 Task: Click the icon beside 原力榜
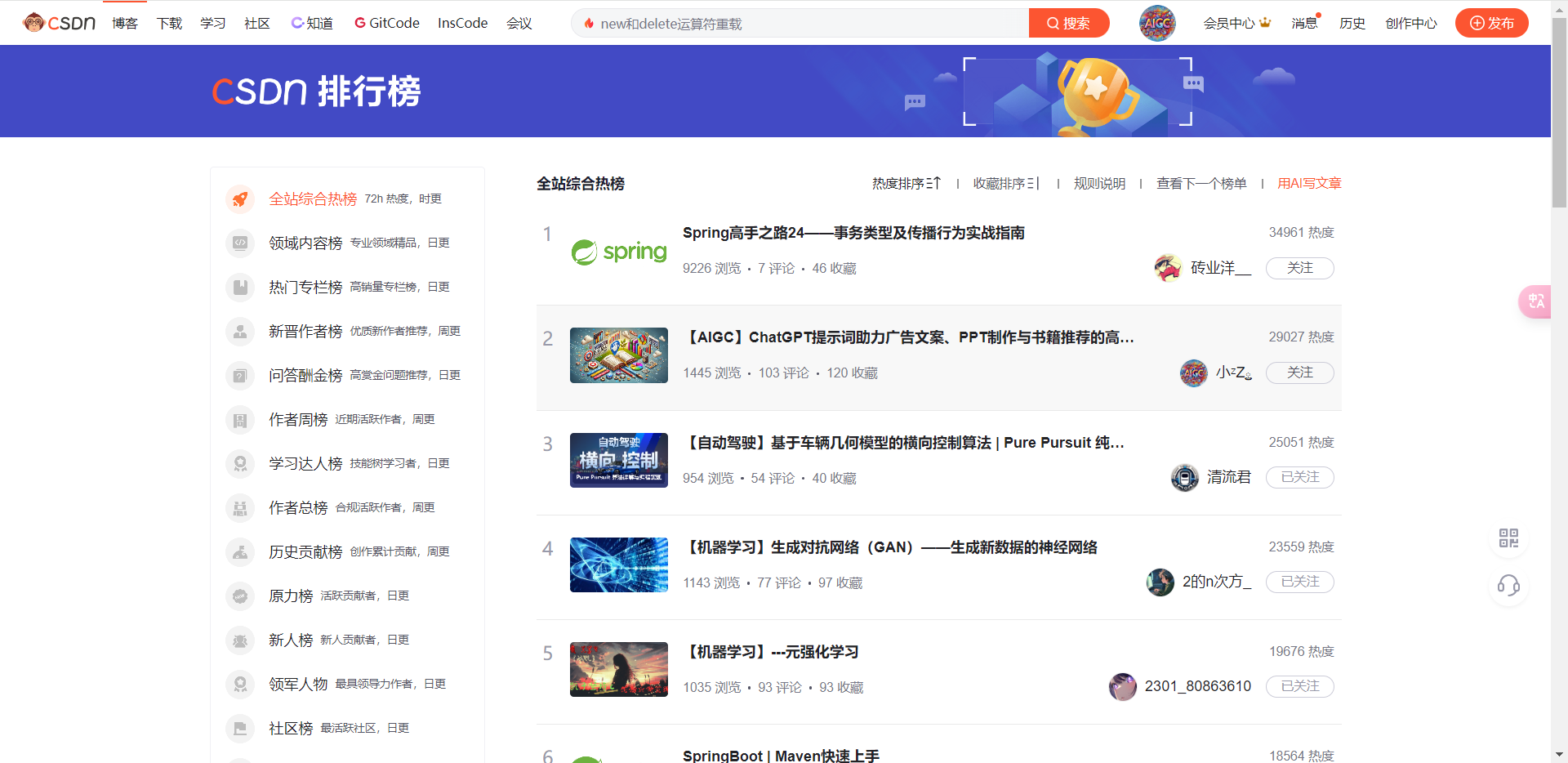click(x=240, y=596)
